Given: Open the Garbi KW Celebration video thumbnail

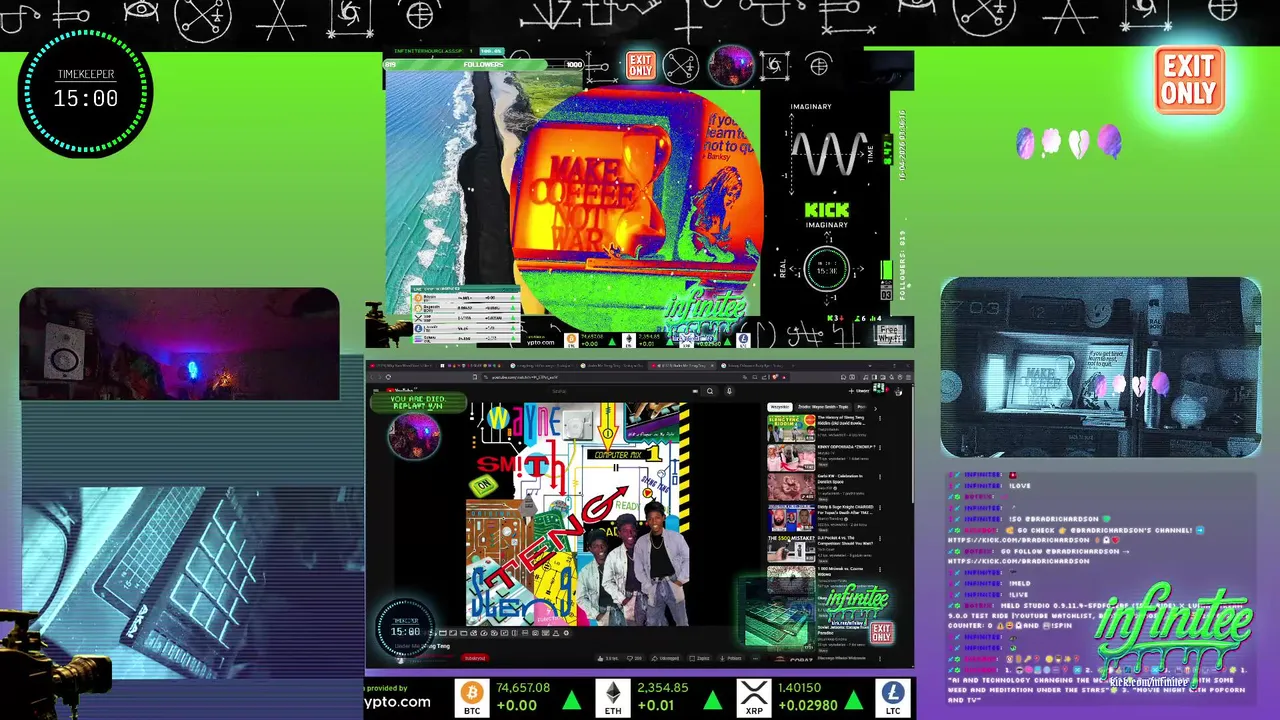Looking at the screenshot, I should (x=791, y=487).
